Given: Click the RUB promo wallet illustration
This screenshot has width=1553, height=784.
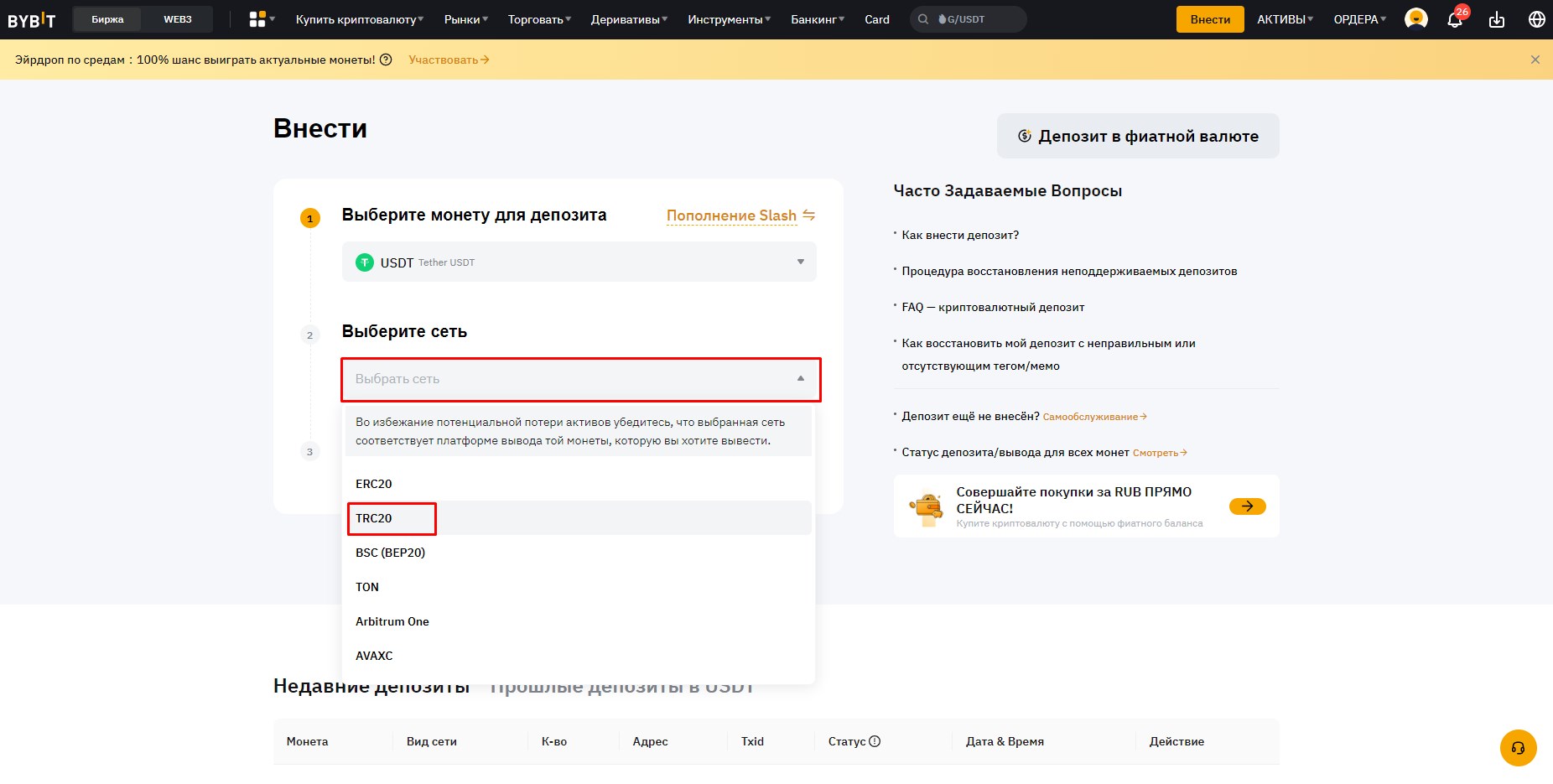Looking at the screenshot, I should 927,507.
